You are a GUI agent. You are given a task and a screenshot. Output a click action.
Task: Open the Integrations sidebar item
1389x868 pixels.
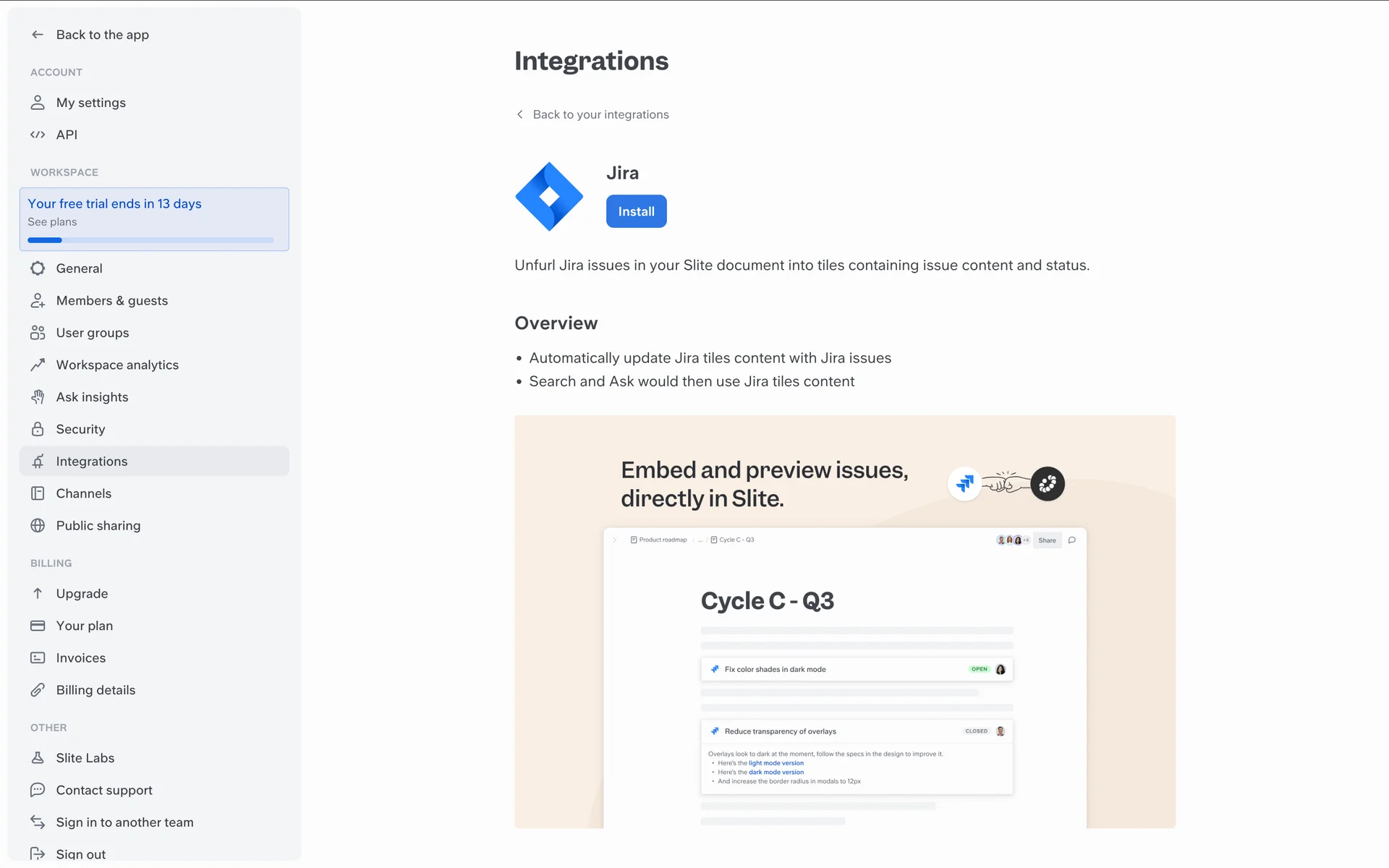point(92,461)
